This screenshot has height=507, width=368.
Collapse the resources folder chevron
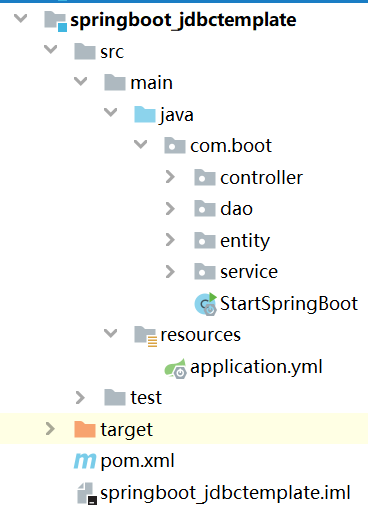[110, 333]
